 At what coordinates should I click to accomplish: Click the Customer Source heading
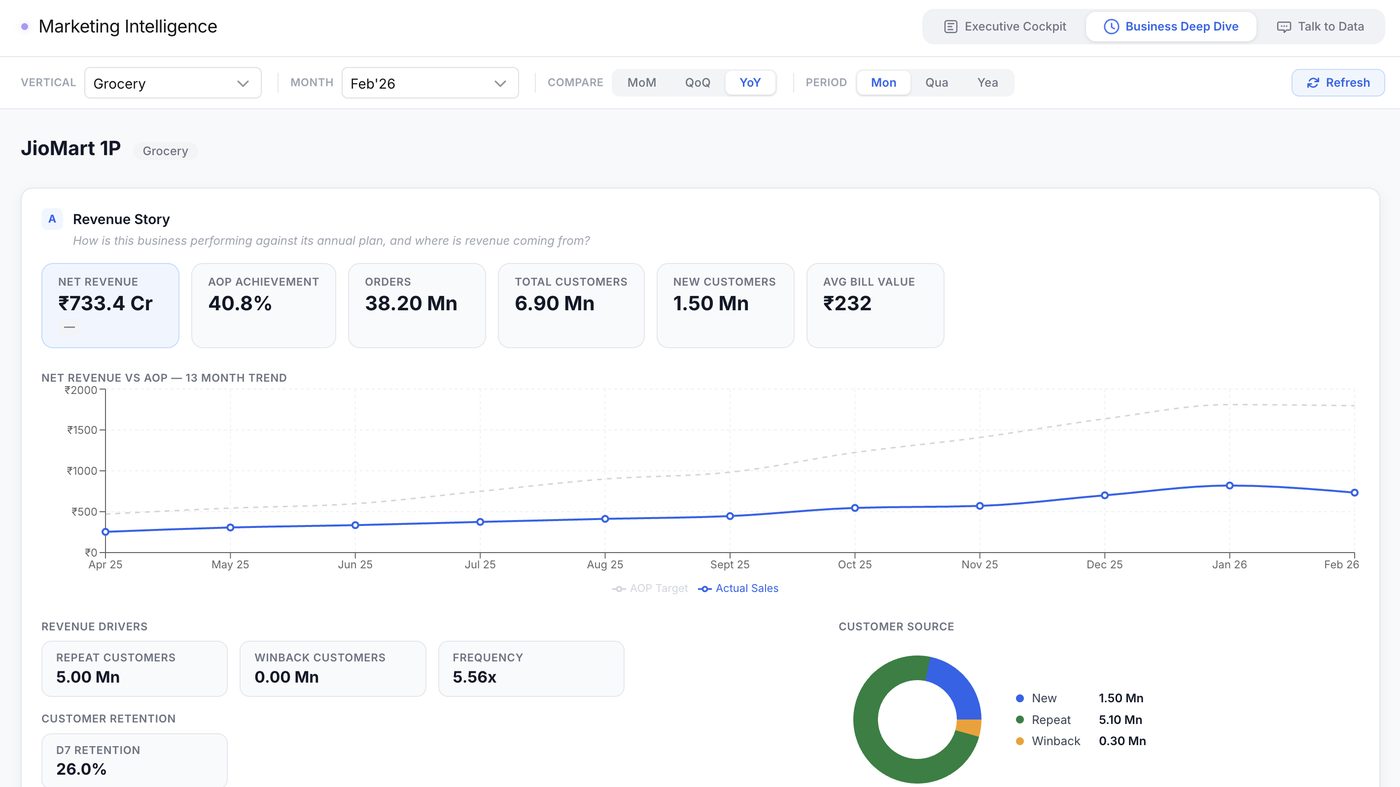[x=896, y=627]
